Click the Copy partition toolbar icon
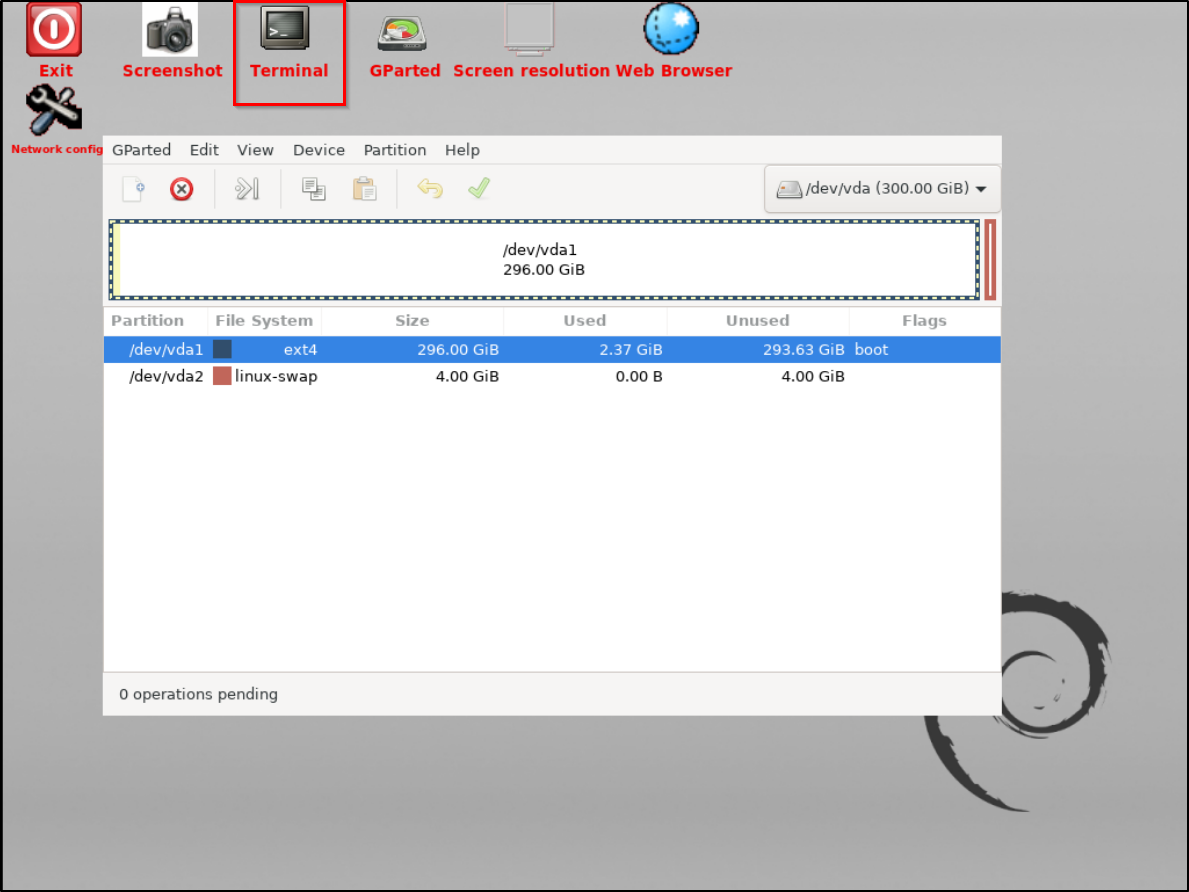Viewport: 1189px width, 892px height. coord(314,189)
